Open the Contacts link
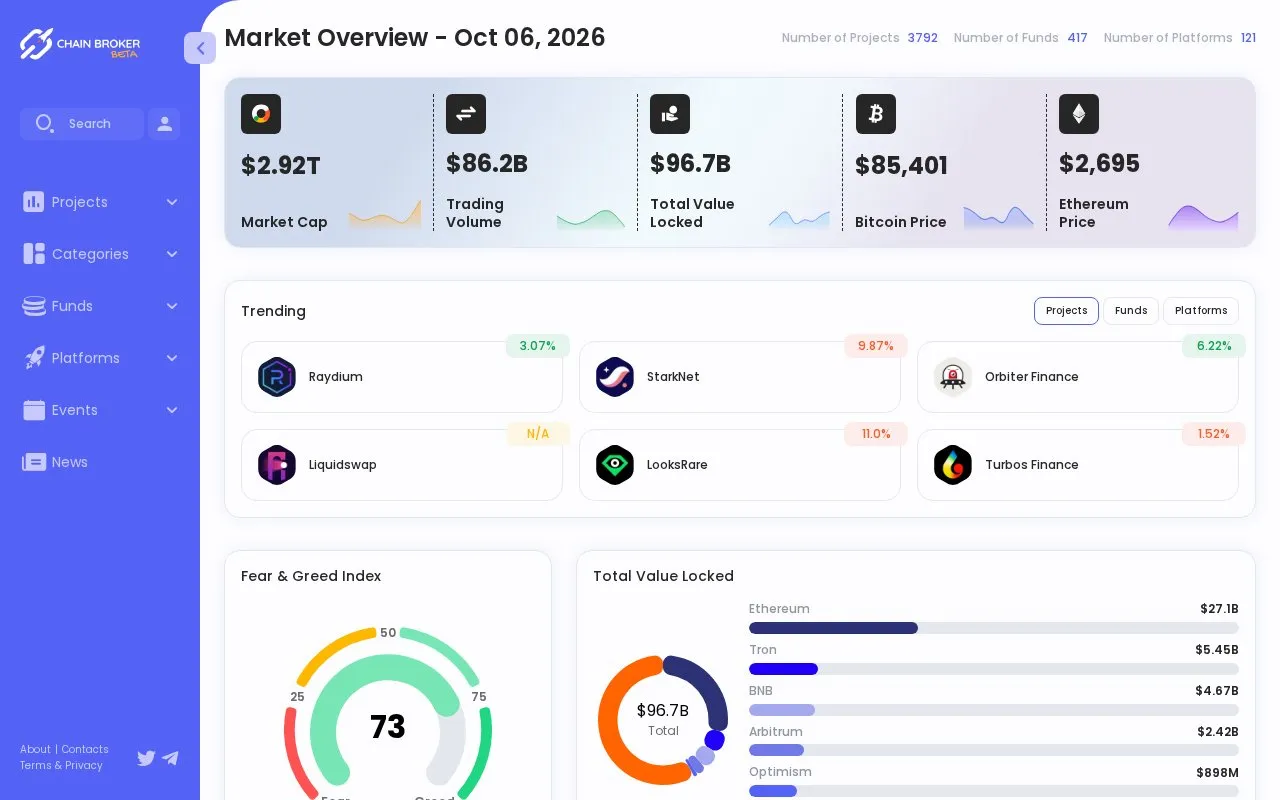1280x800 pixels. point(85,749)
